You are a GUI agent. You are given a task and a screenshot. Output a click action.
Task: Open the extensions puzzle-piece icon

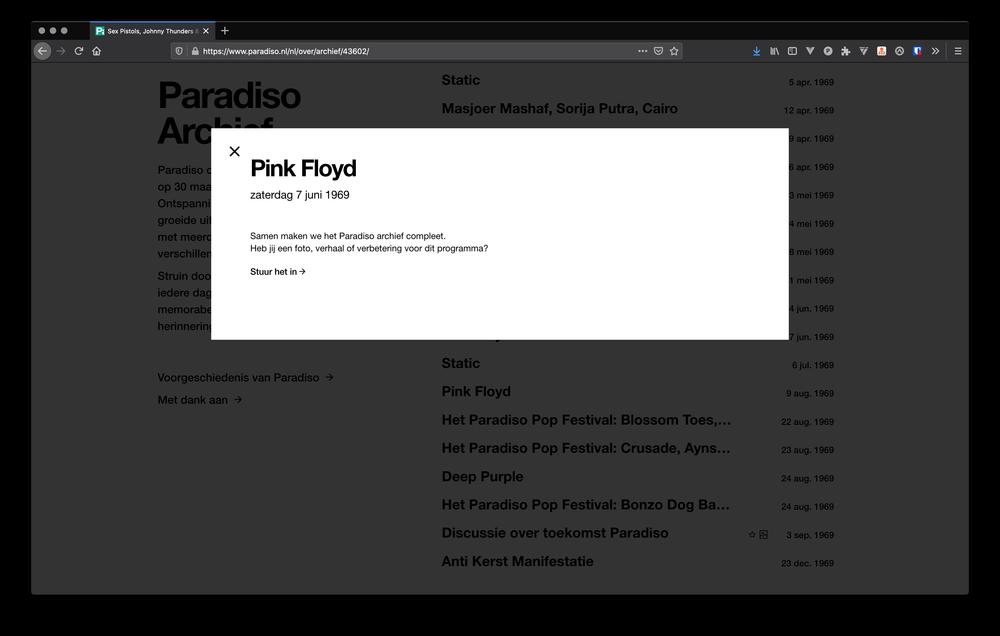pyautogui.click(x=846, y=51)
